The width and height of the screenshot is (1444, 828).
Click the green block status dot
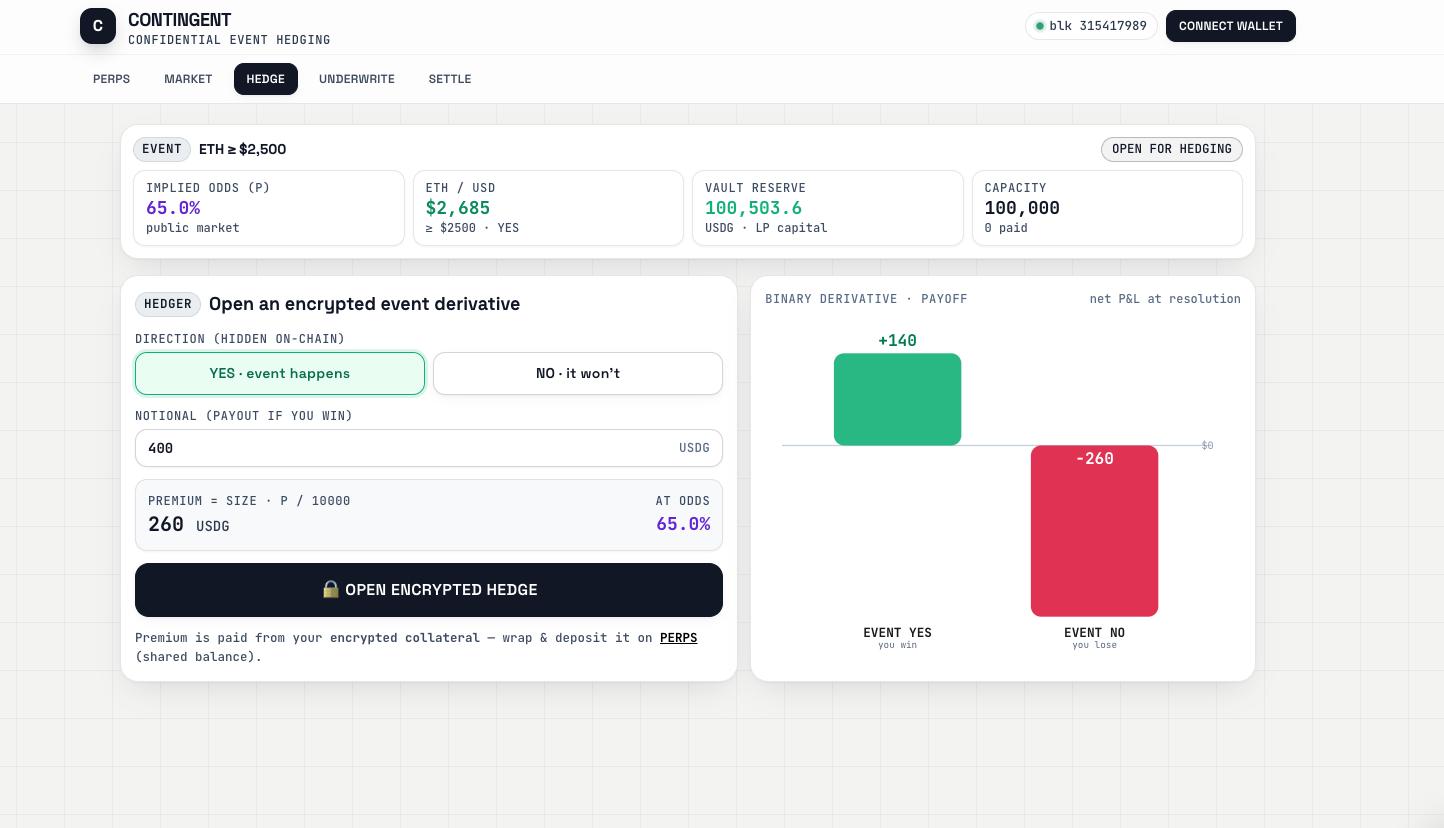click(1040, 26)
